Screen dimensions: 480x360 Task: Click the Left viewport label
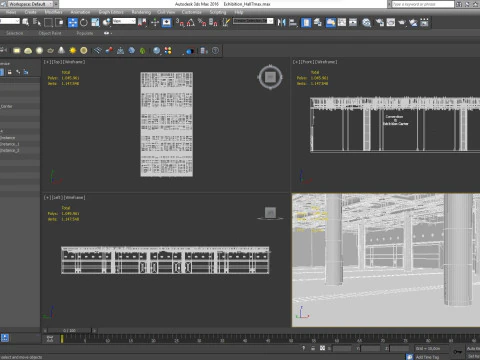65,198
